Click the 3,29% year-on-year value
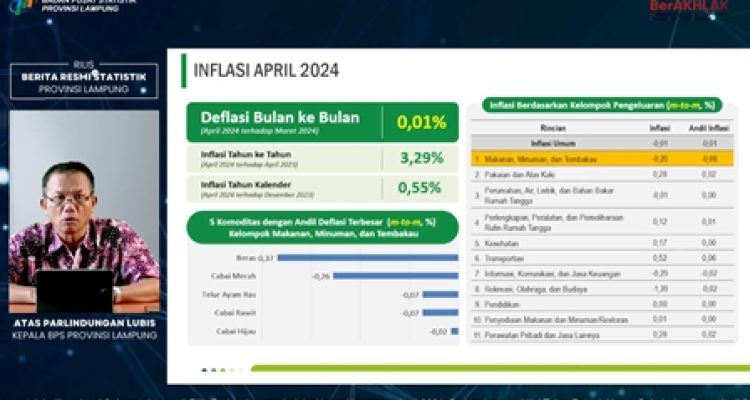Screen dimensions: 750x400 tap(420, 158)
